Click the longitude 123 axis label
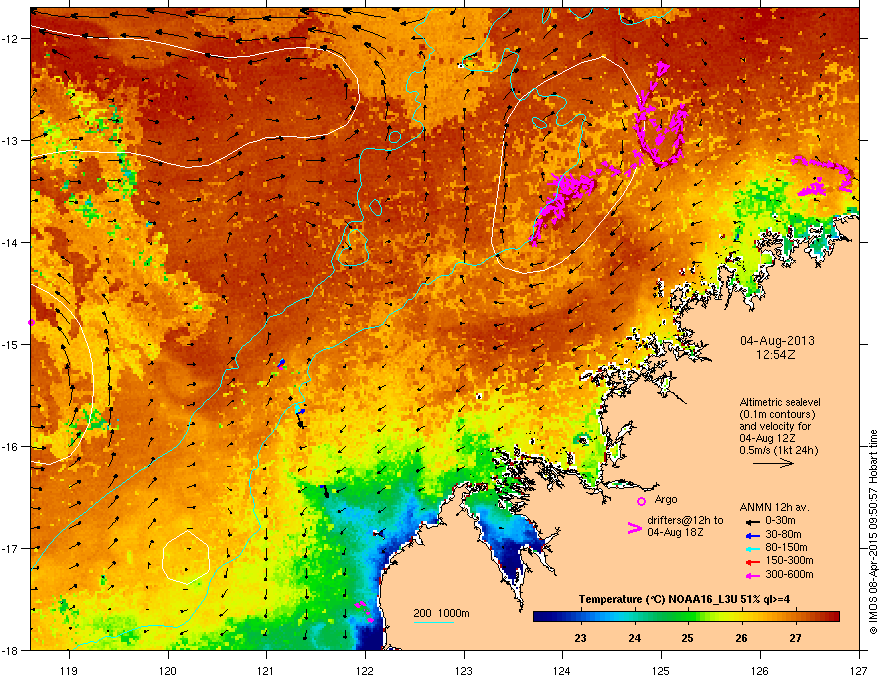Viewport: 880px width, 680px height. coord(464,670)
